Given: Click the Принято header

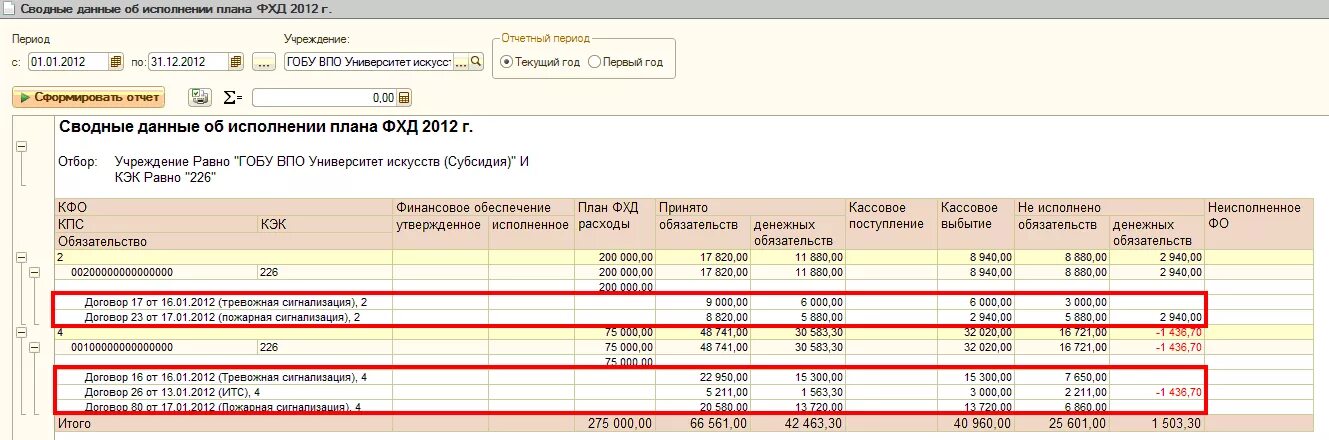Looking at the screenshot, I should click(683, 207).
